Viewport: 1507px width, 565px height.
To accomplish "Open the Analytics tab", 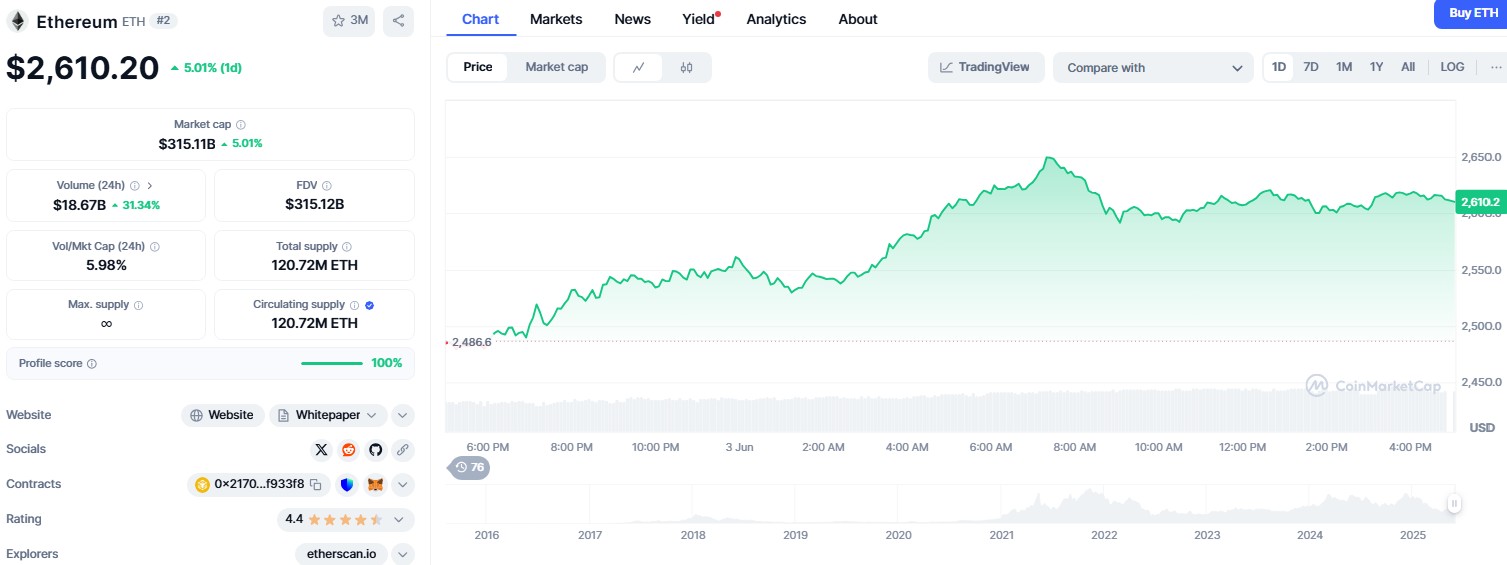I will [x=776, y=19].
